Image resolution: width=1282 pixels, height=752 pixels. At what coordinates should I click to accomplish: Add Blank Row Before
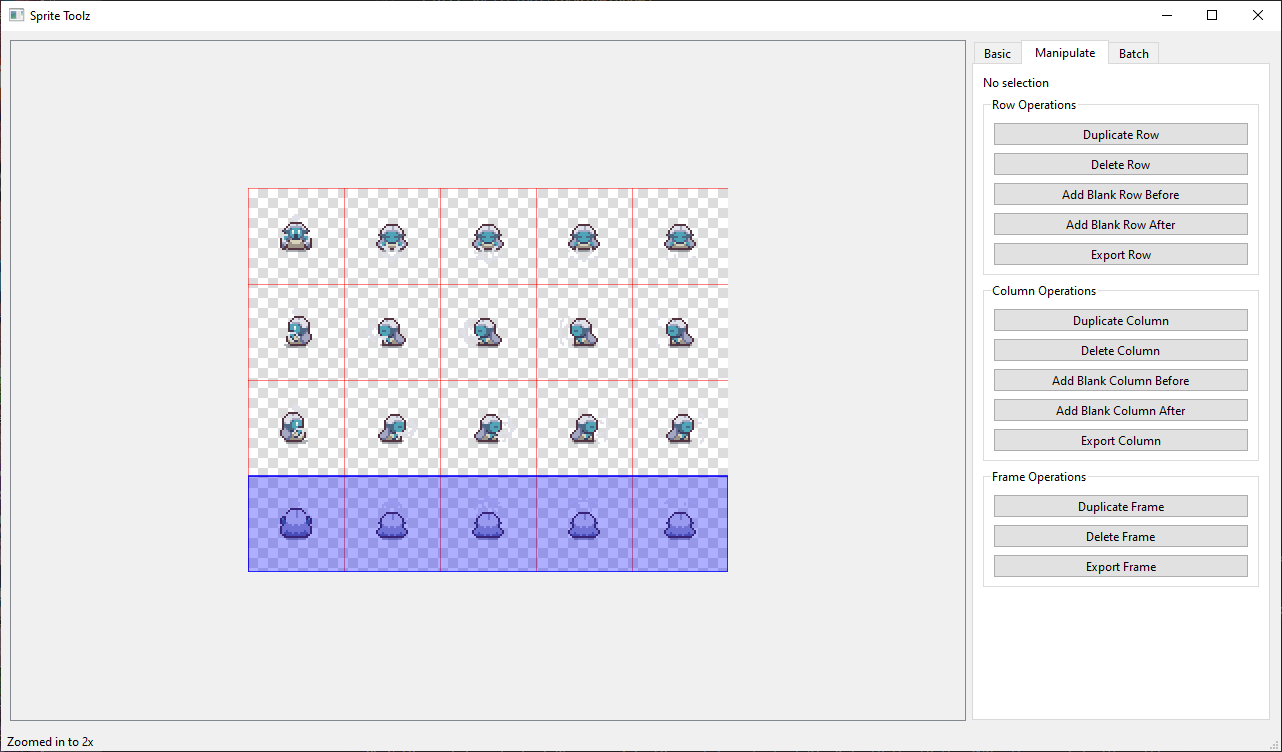[1120, 194]
